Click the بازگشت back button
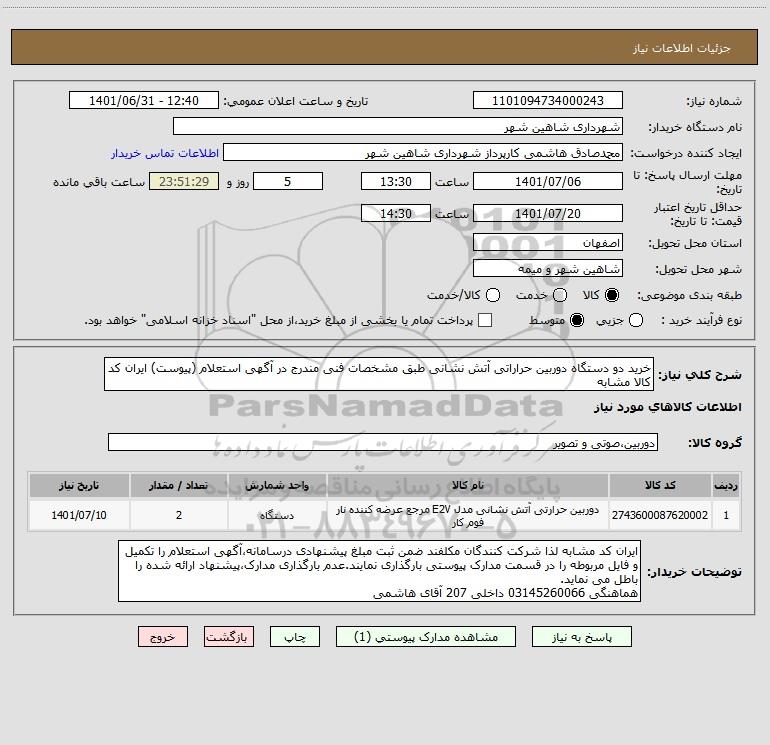 point(229,637)
